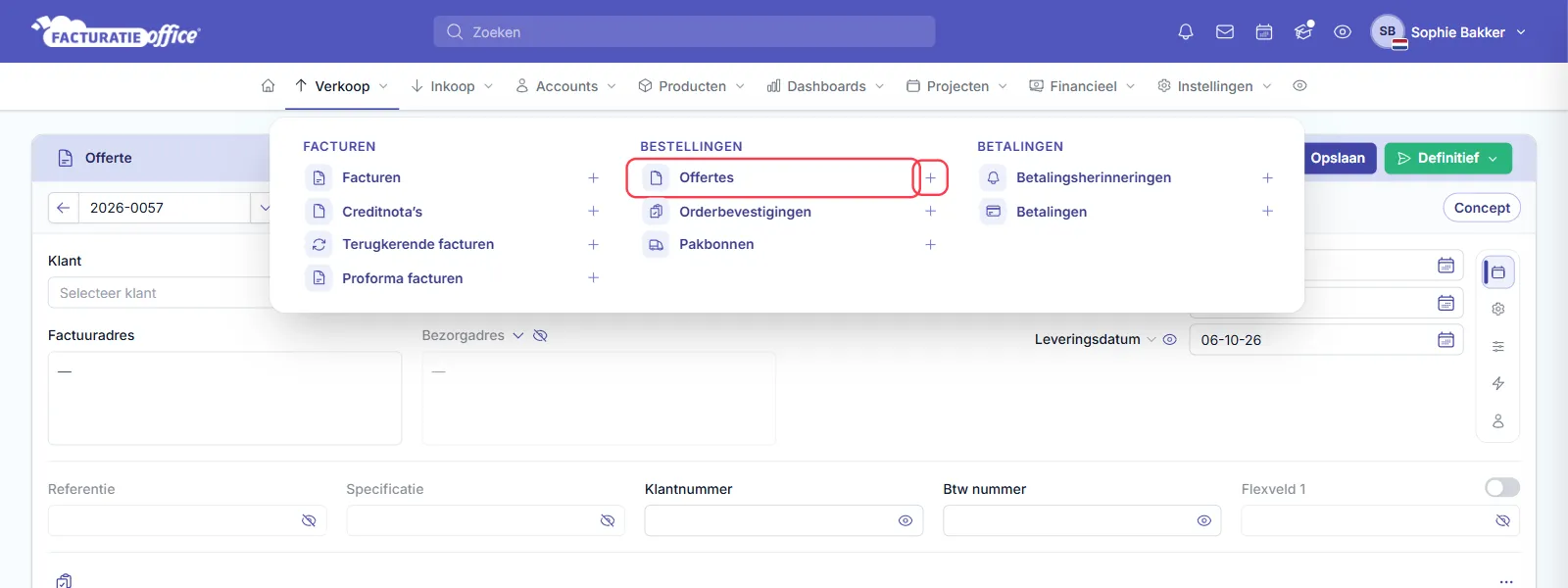Click the sidebar person icon
This screenshot has height=588, width=1568.
tap(1497, 420)
